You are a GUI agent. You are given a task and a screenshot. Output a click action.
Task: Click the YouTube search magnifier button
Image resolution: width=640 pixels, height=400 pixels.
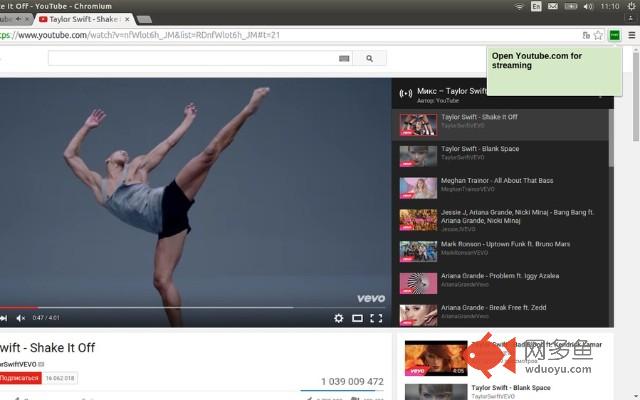[369, 58]
